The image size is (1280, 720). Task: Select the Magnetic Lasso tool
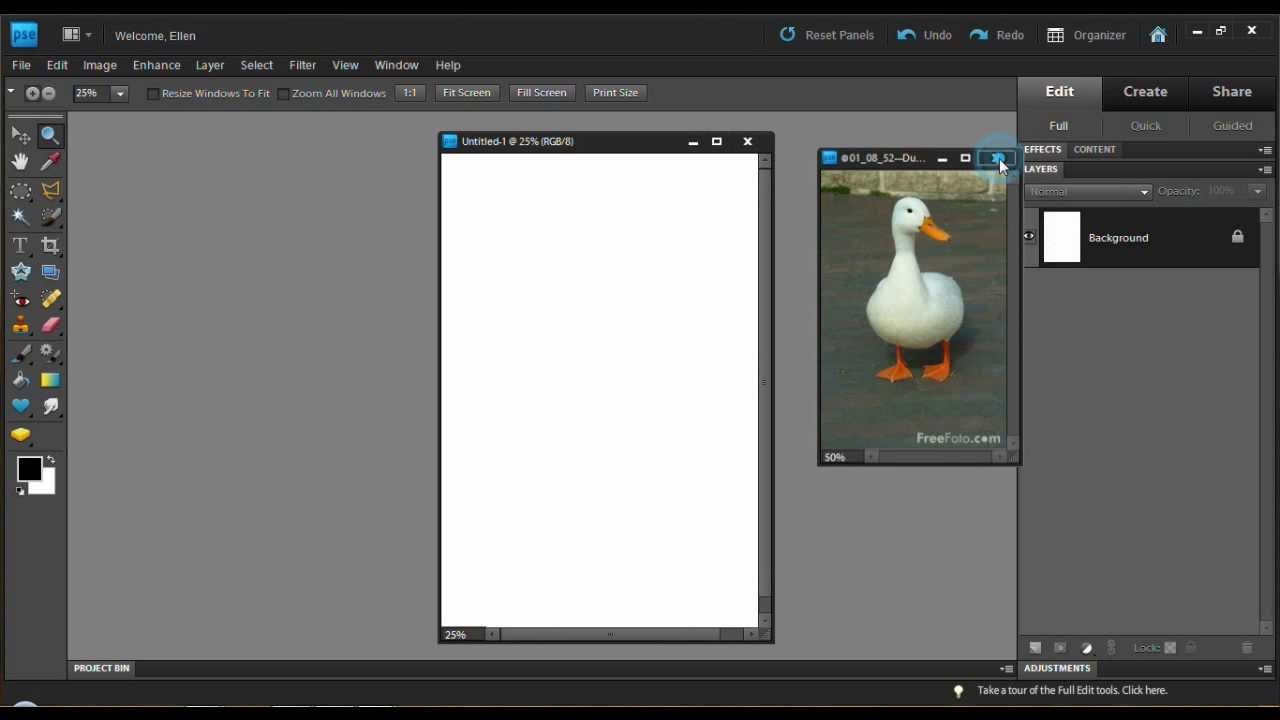point(50,190)
